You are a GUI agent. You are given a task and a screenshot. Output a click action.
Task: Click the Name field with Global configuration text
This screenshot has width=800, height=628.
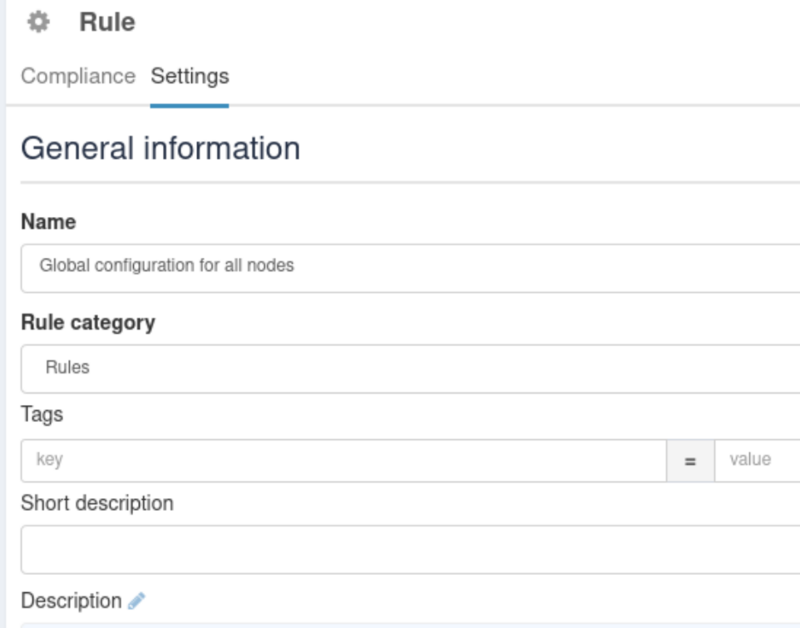click(410, 268)
